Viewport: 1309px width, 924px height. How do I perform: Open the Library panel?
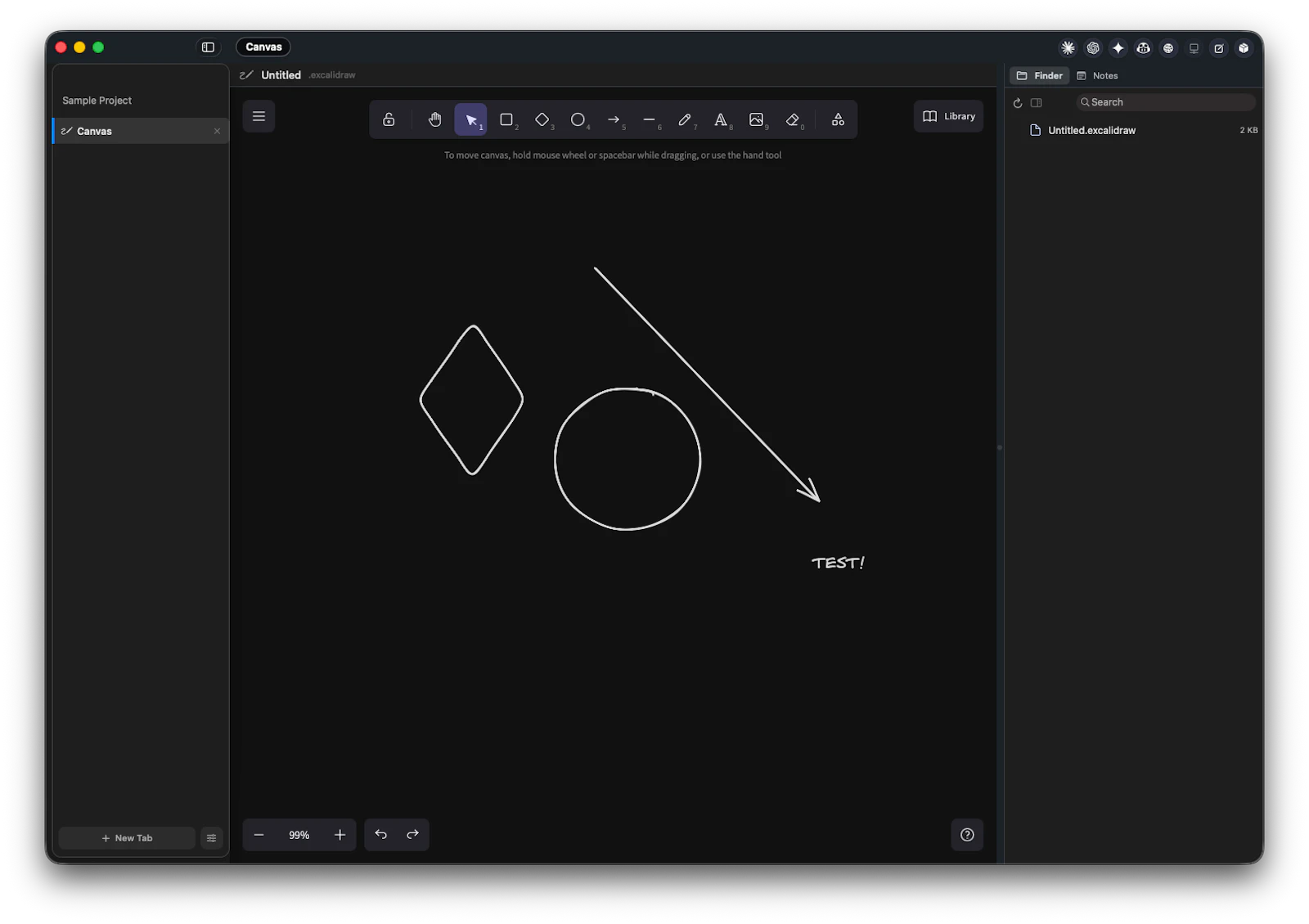949,116
